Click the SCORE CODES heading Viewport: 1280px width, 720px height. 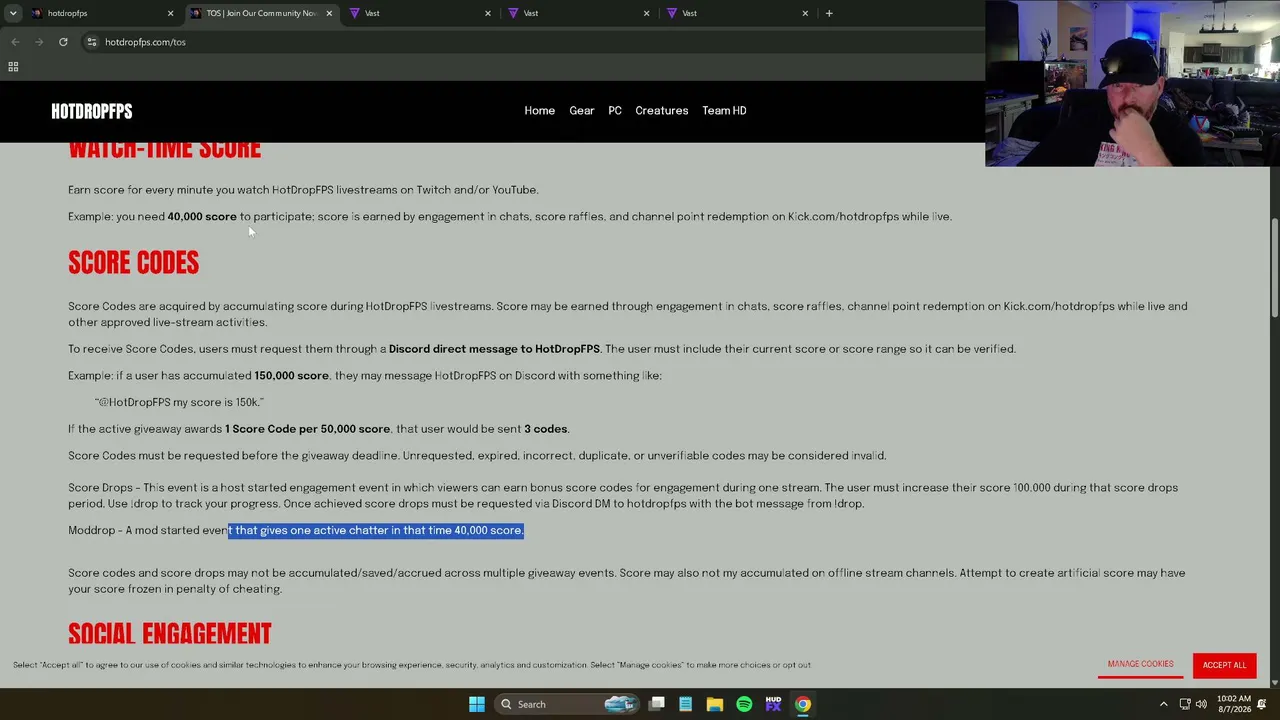[134, 263]
